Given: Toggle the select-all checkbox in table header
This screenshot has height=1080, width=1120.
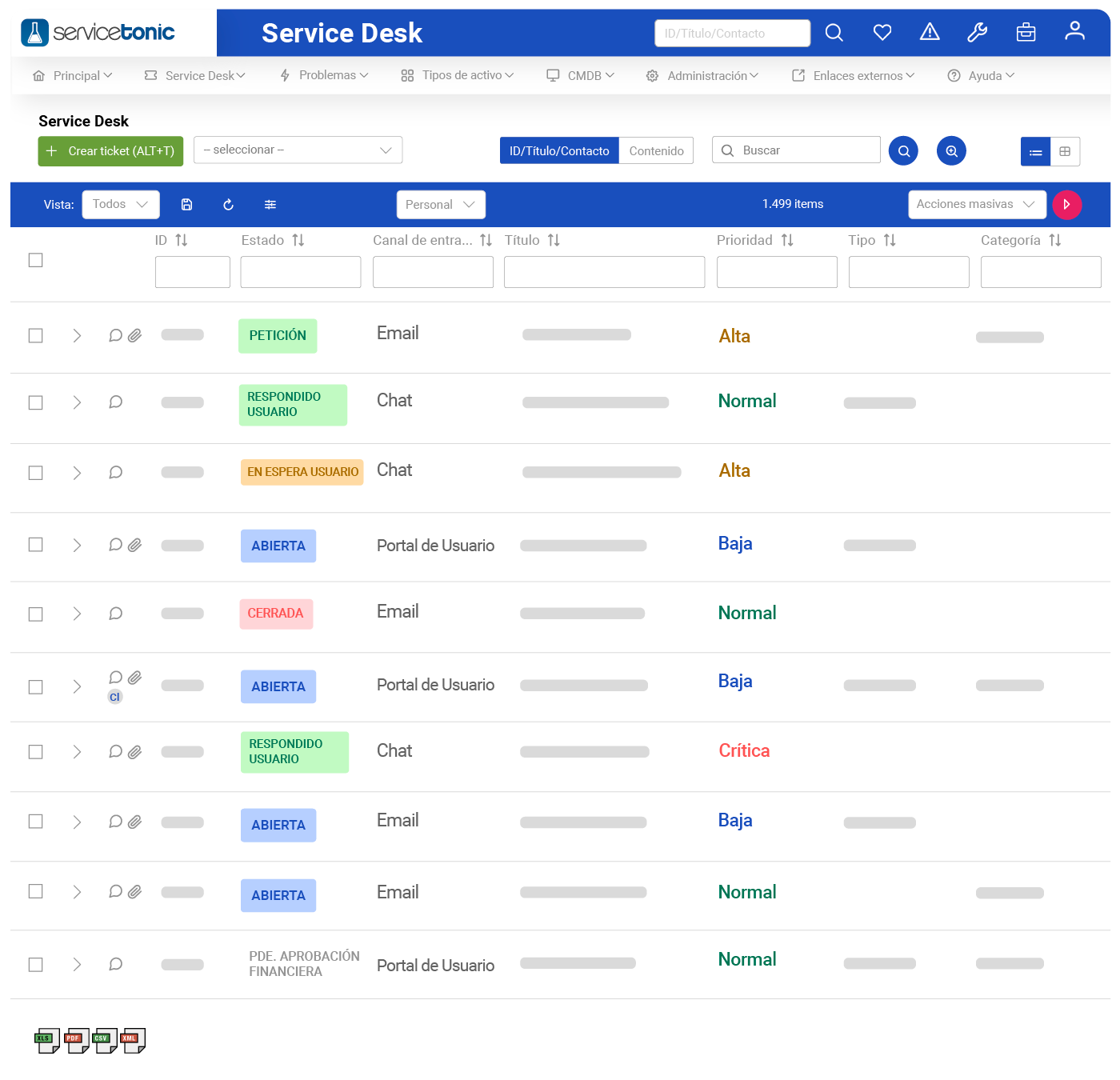Looking at the screenshot, I should pos(35,260).
